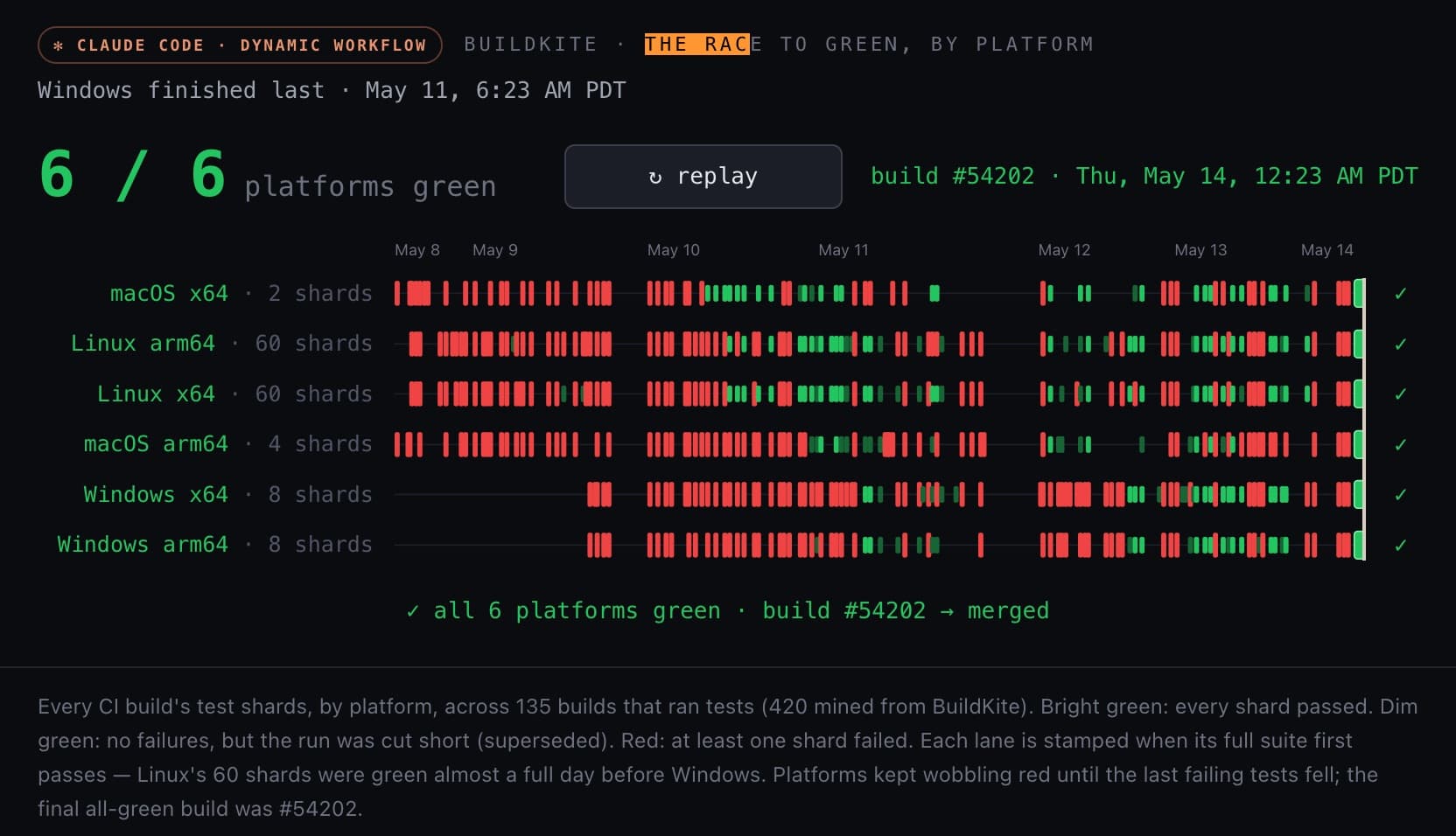Click the May 11 date marker

843,250
